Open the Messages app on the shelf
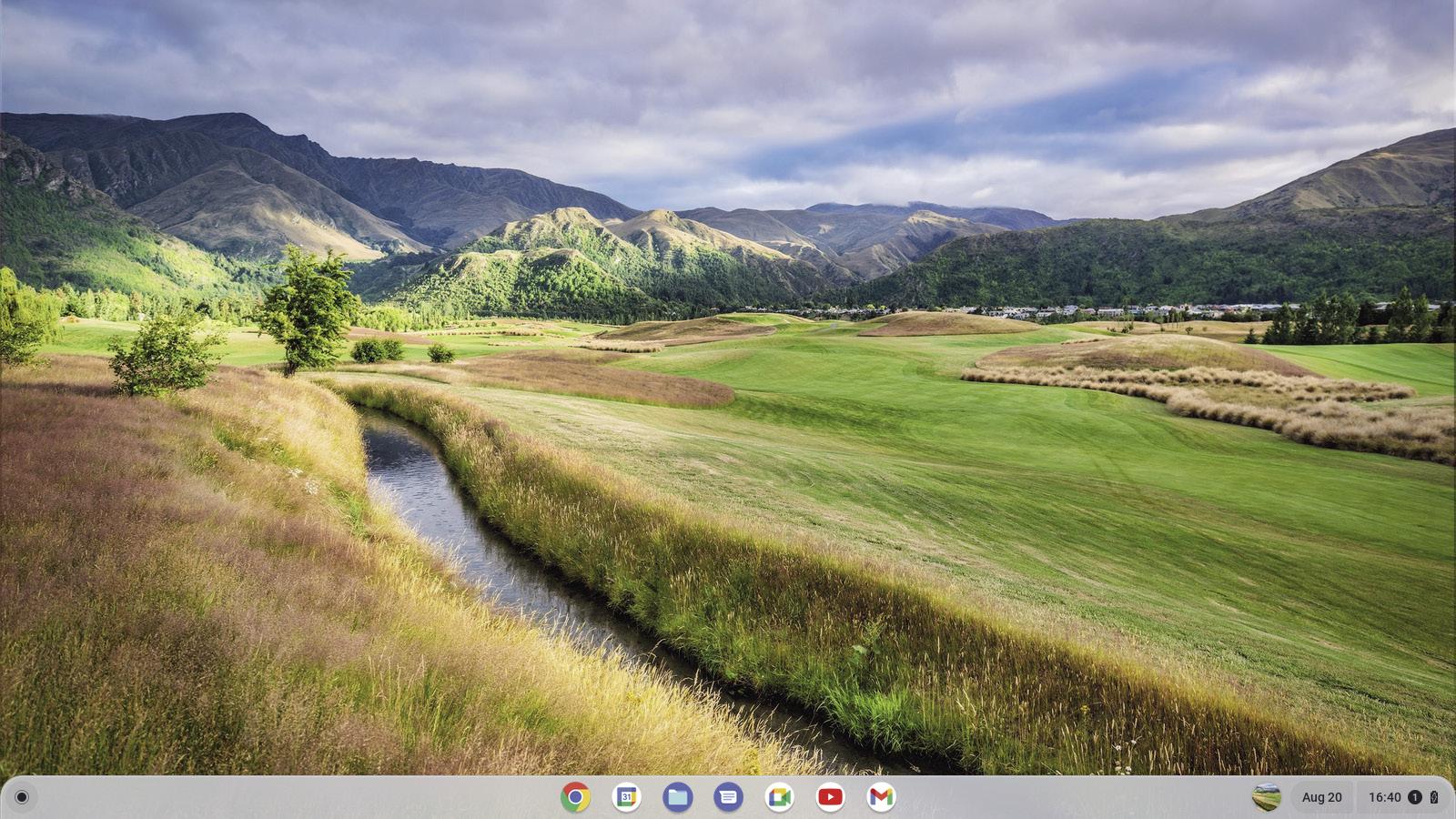1456x819 pixels. click(728, 797)
